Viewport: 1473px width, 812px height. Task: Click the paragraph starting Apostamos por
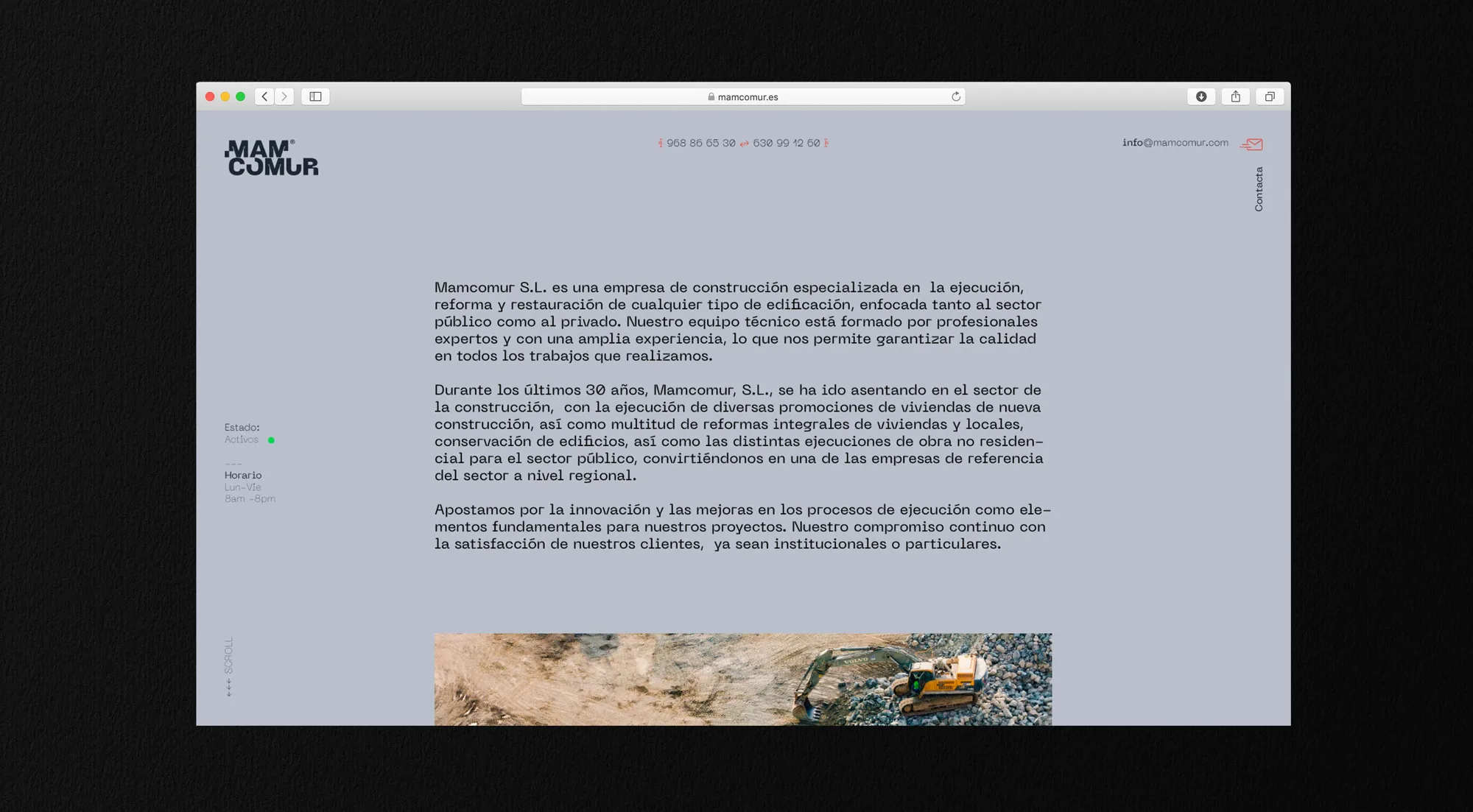click(742, 527)
